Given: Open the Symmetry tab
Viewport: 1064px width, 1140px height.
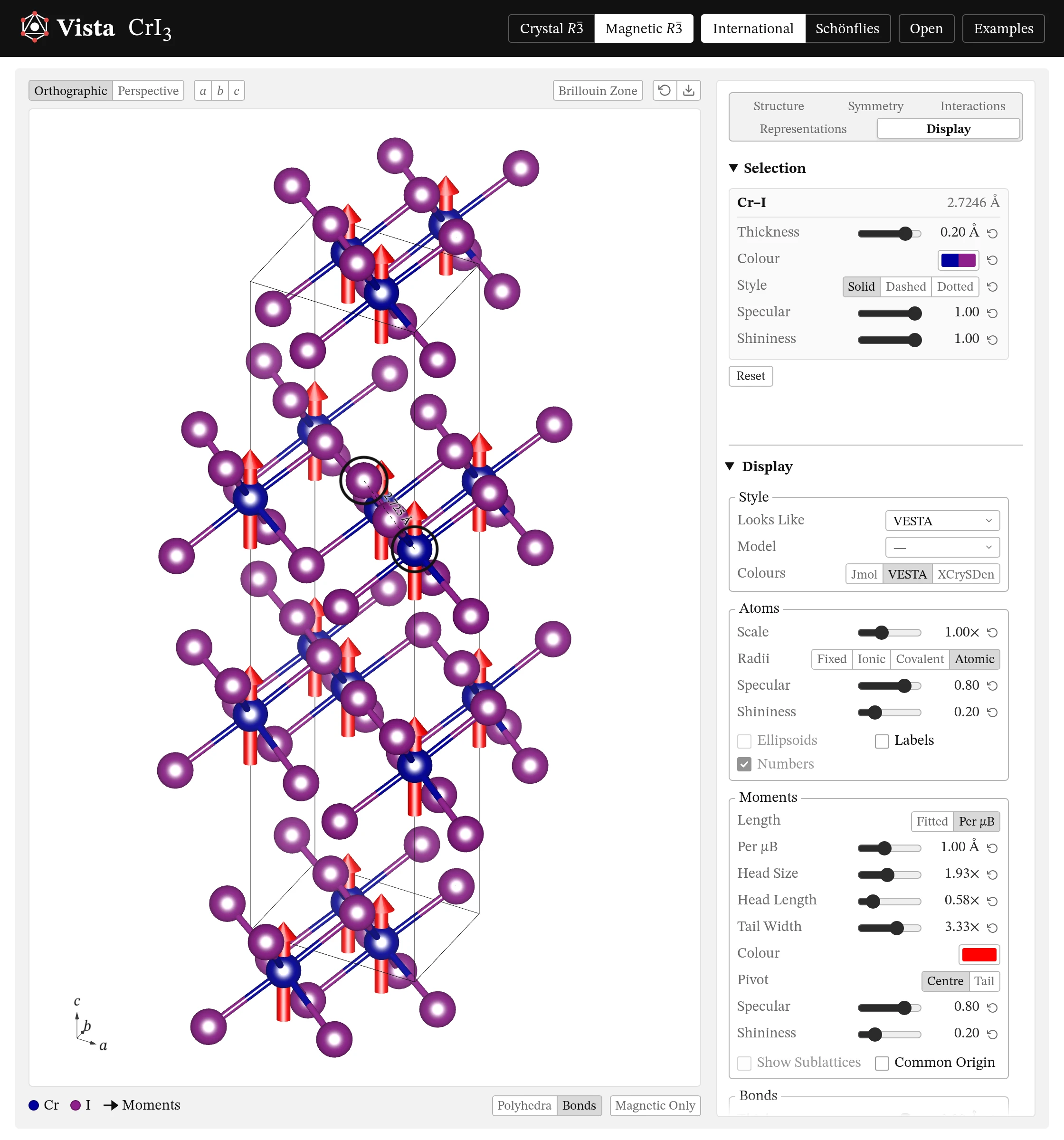Looking at the screenshot, I should (x=875, y=106).
